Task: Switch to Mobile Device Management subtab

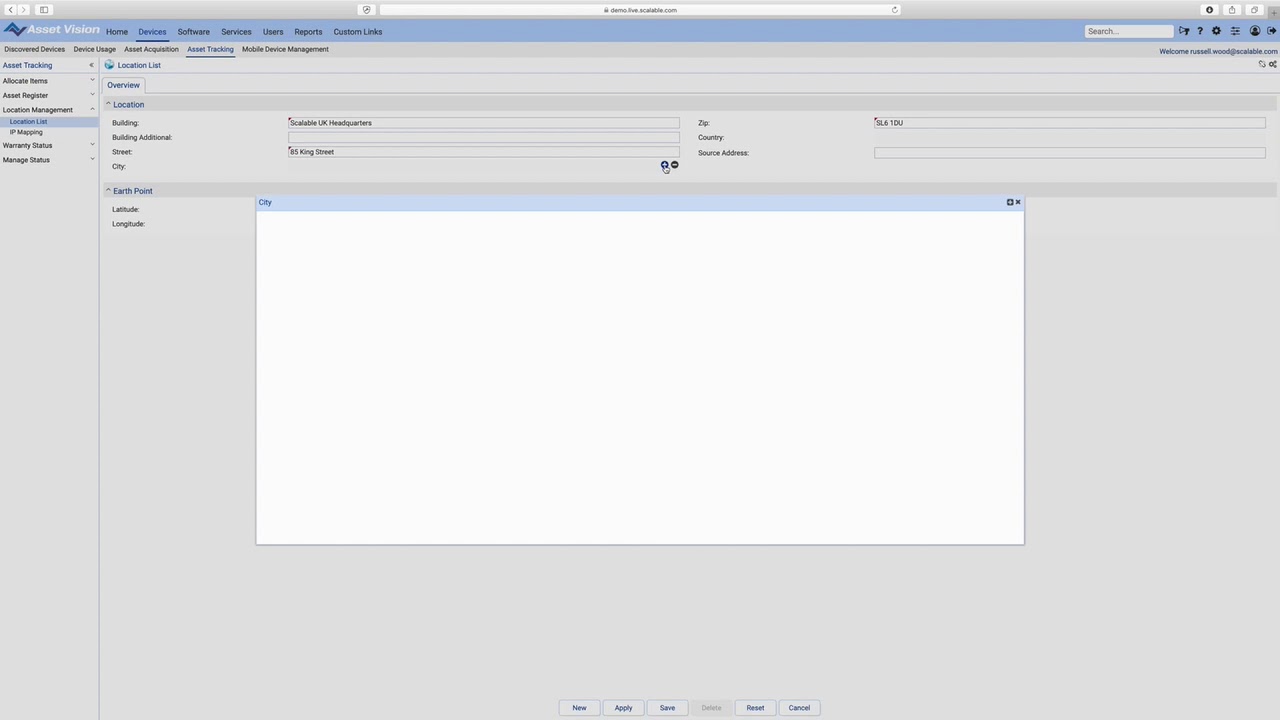Action: pyautogui.click(x=285, y=49)
